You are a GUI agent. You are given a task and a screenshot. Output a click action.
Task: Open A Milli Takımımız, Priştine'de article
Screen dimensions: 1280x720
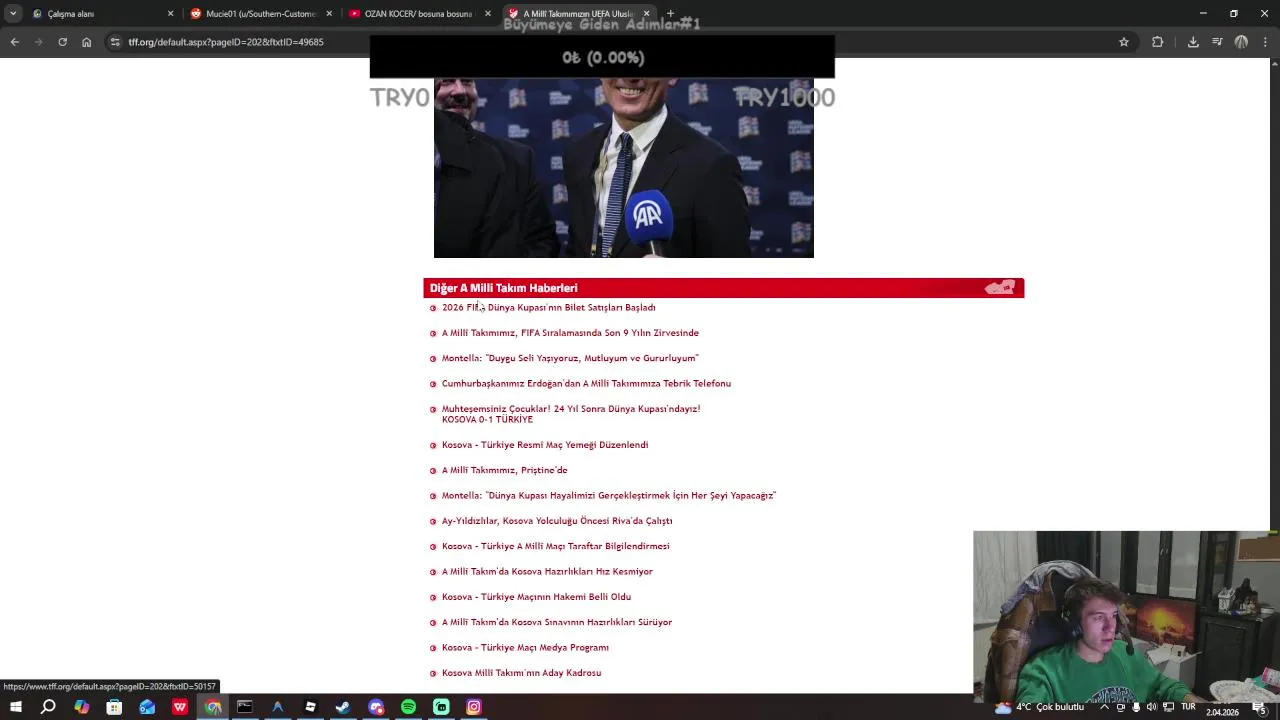click(x=504, y=470)
